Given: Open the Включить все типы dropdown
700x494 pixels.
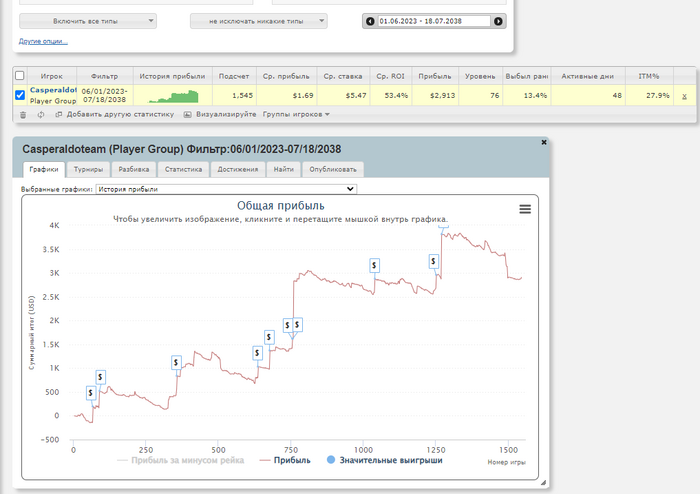Looking at the screenshot, I should (x=88, y=21).
